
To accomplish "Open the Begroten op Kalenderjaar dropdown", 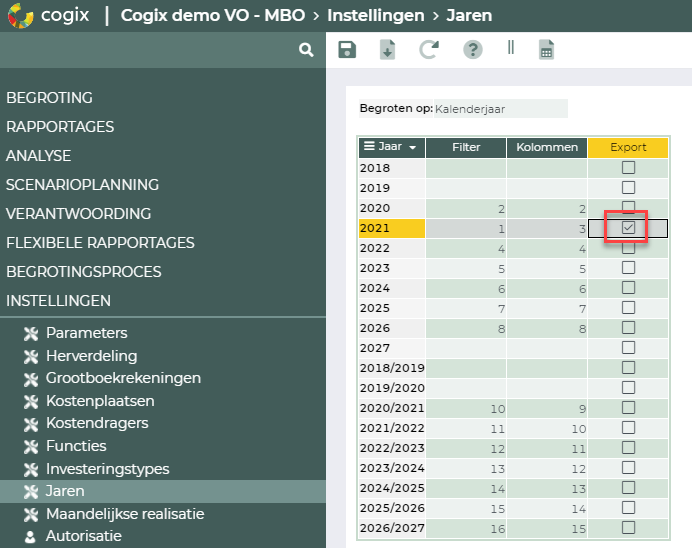I will click(x=501, y=109).
